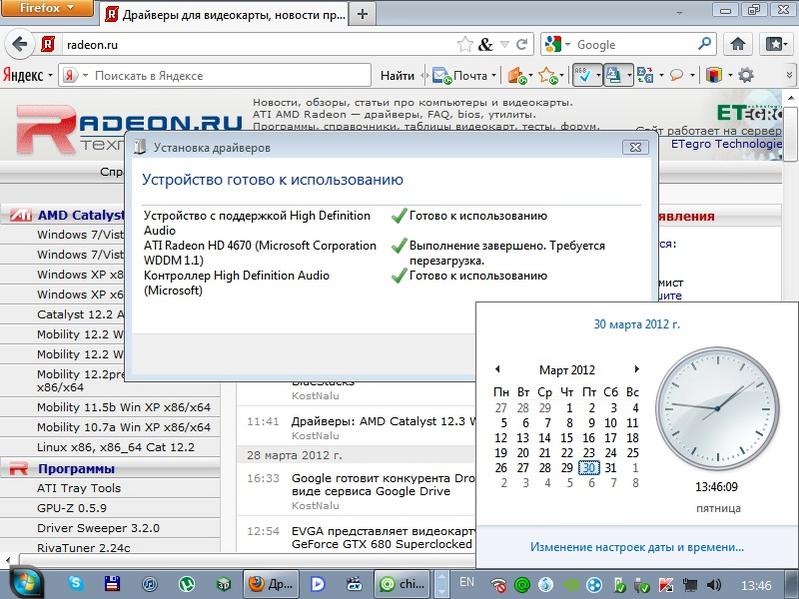Image resolution: width=799 pixels, height=599 pixels.
Task: Go to previous month in calendar
Action: tap(497, 369)
